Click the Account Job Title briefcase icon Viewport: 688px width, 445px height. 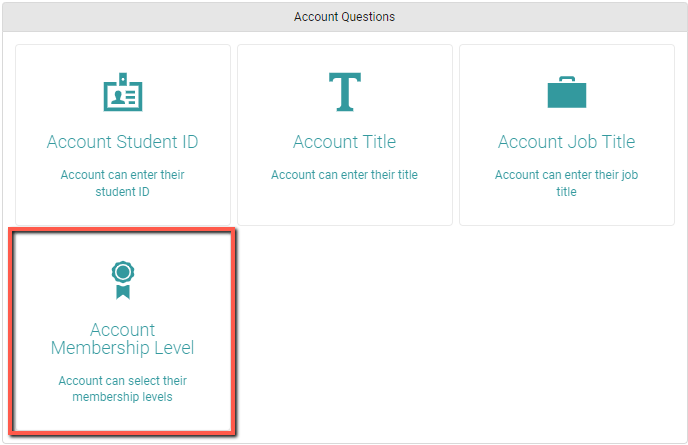pos(566,92)
